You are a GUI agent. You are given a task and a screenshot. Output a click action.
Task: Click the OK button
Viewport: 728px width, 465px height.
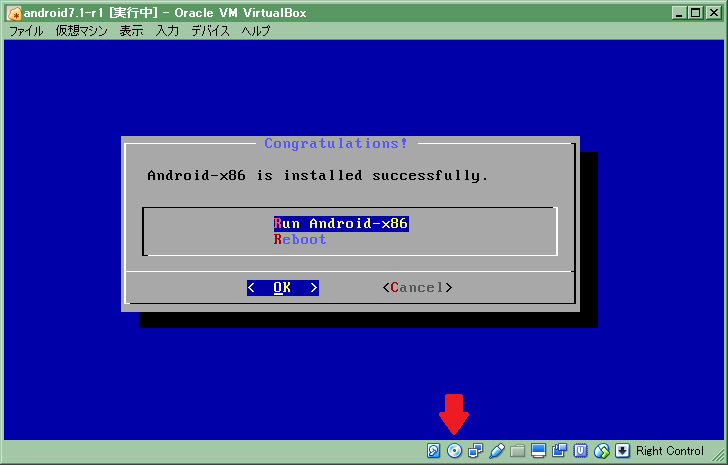click(283, 288)
